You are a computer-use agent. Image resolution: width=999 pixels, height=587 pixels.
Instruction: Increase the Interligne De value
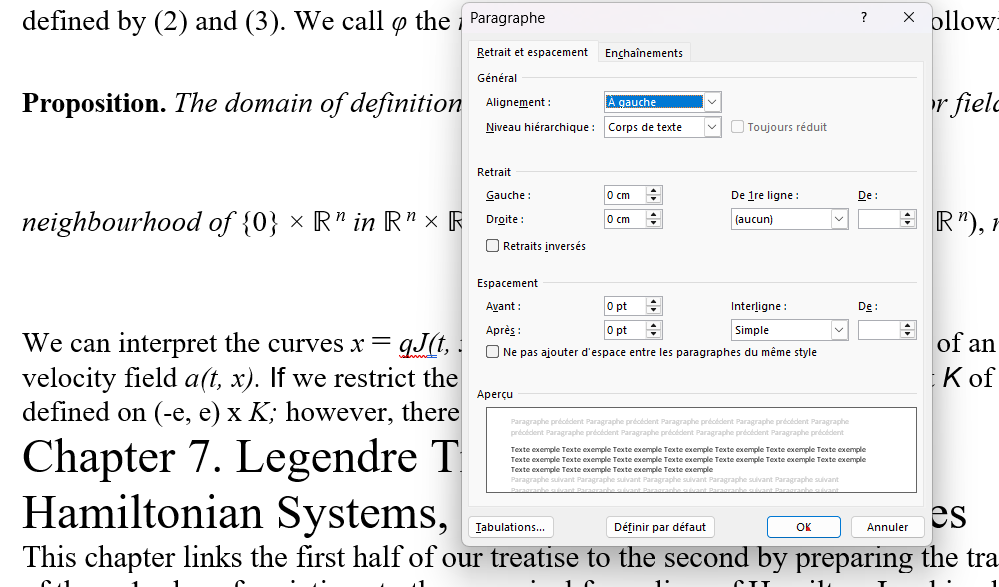[908, 326]
